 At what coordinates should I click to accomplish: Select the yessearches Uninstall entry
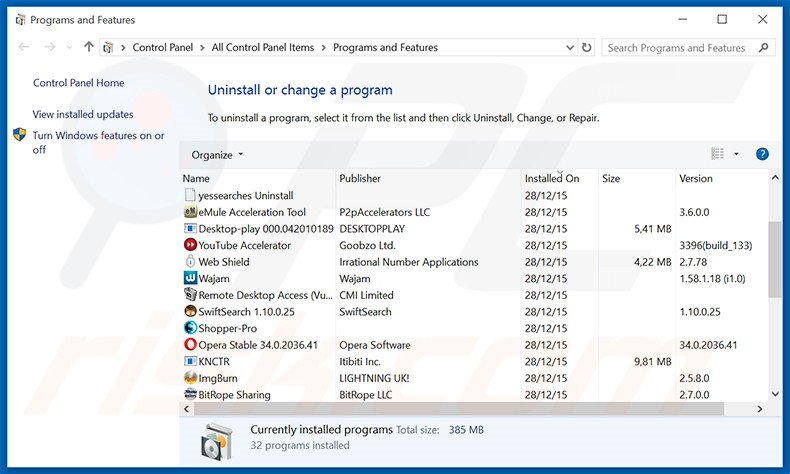[246, 195]
